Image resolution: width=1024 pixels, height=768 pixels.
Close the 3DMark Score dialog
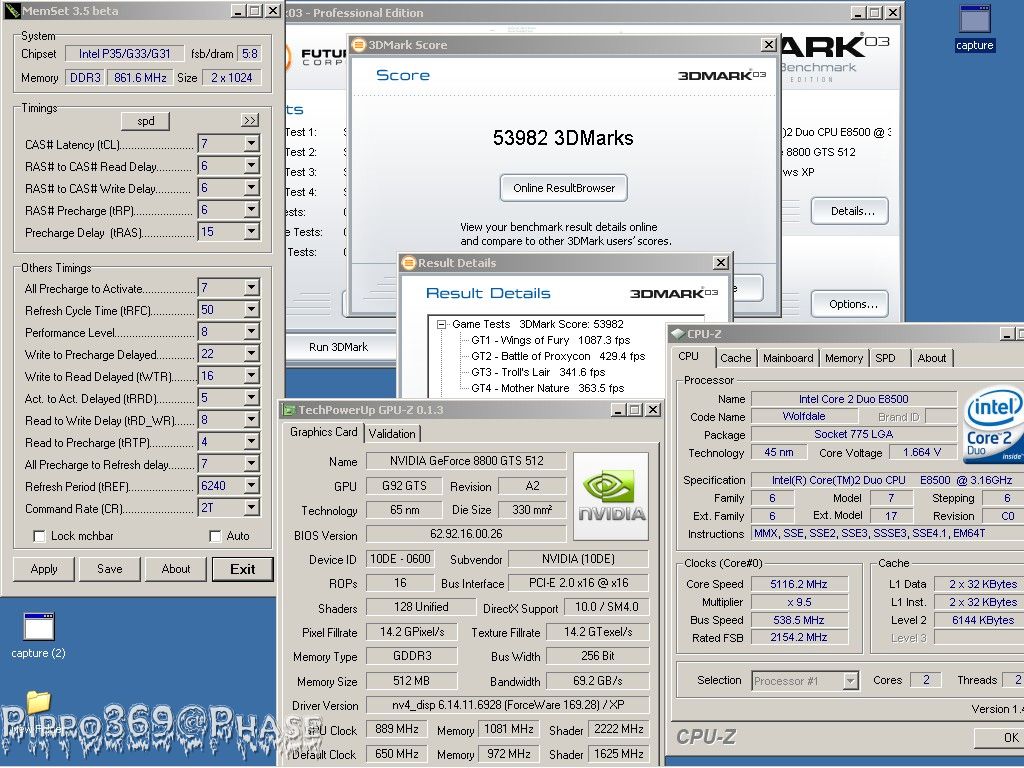tap(769, 44)
